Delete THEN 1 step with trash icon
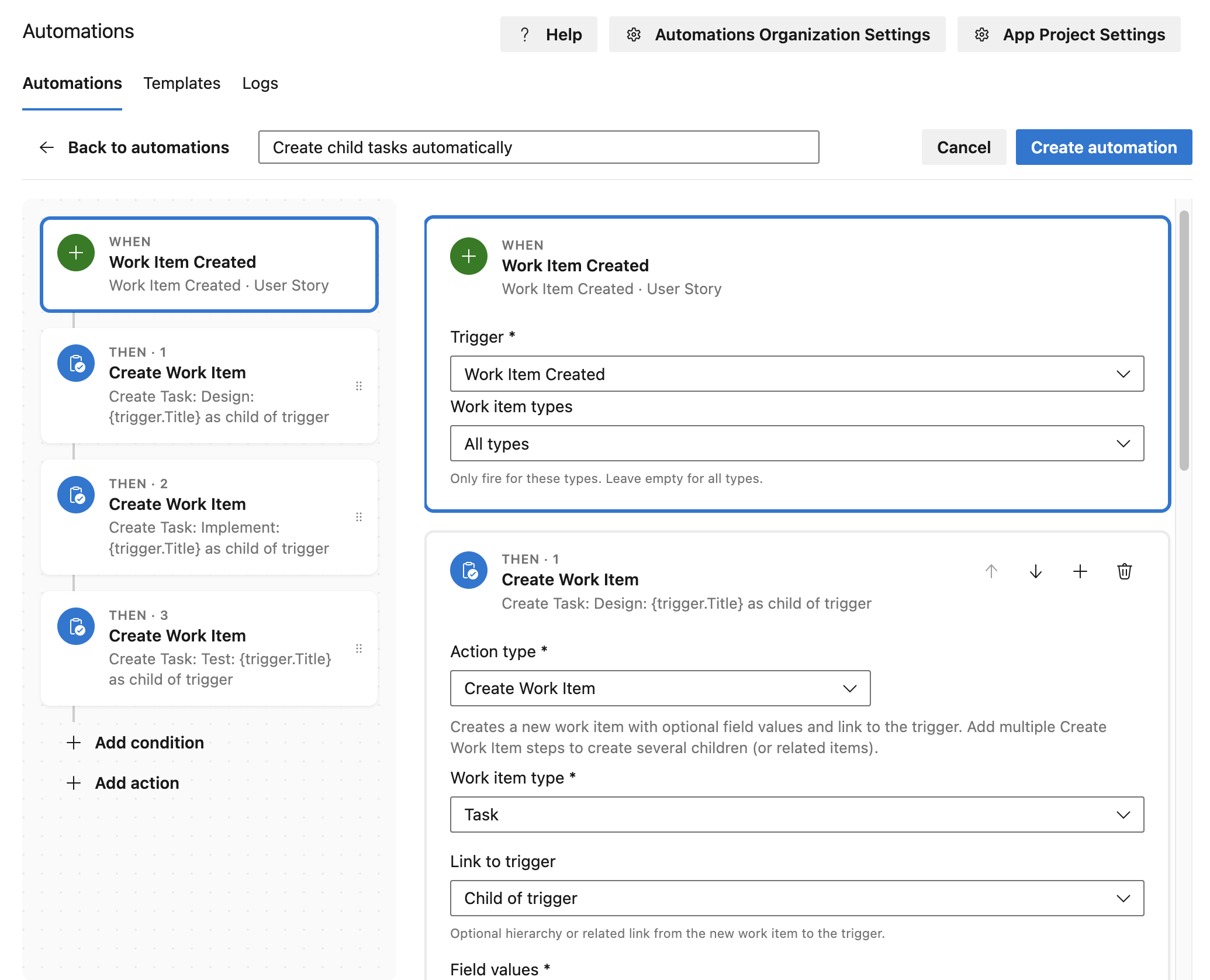 (1125, 571)
